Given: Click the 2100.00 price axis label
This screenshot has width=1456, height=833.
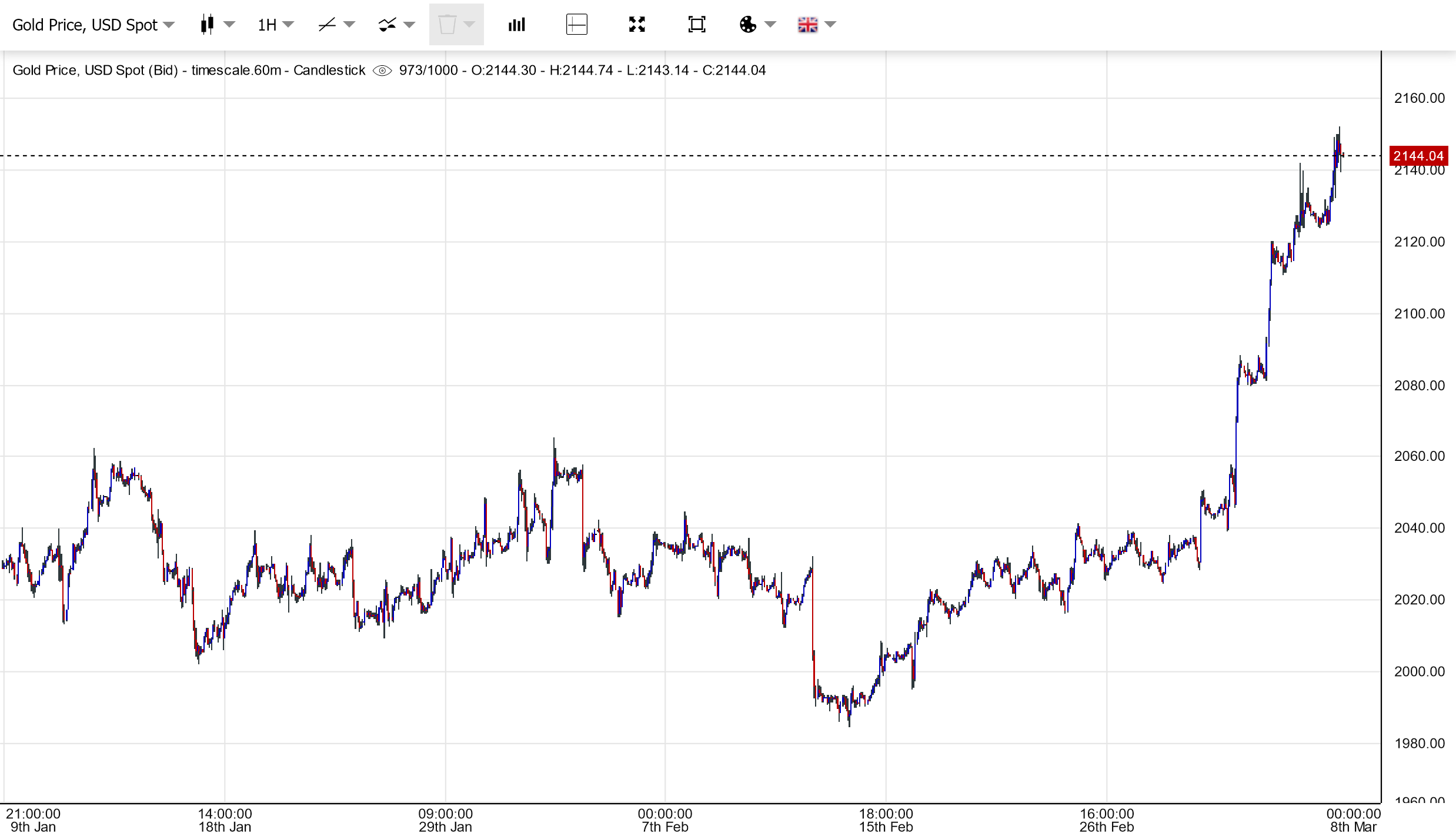Looking at the screenshot, I should click(1418, 314).
